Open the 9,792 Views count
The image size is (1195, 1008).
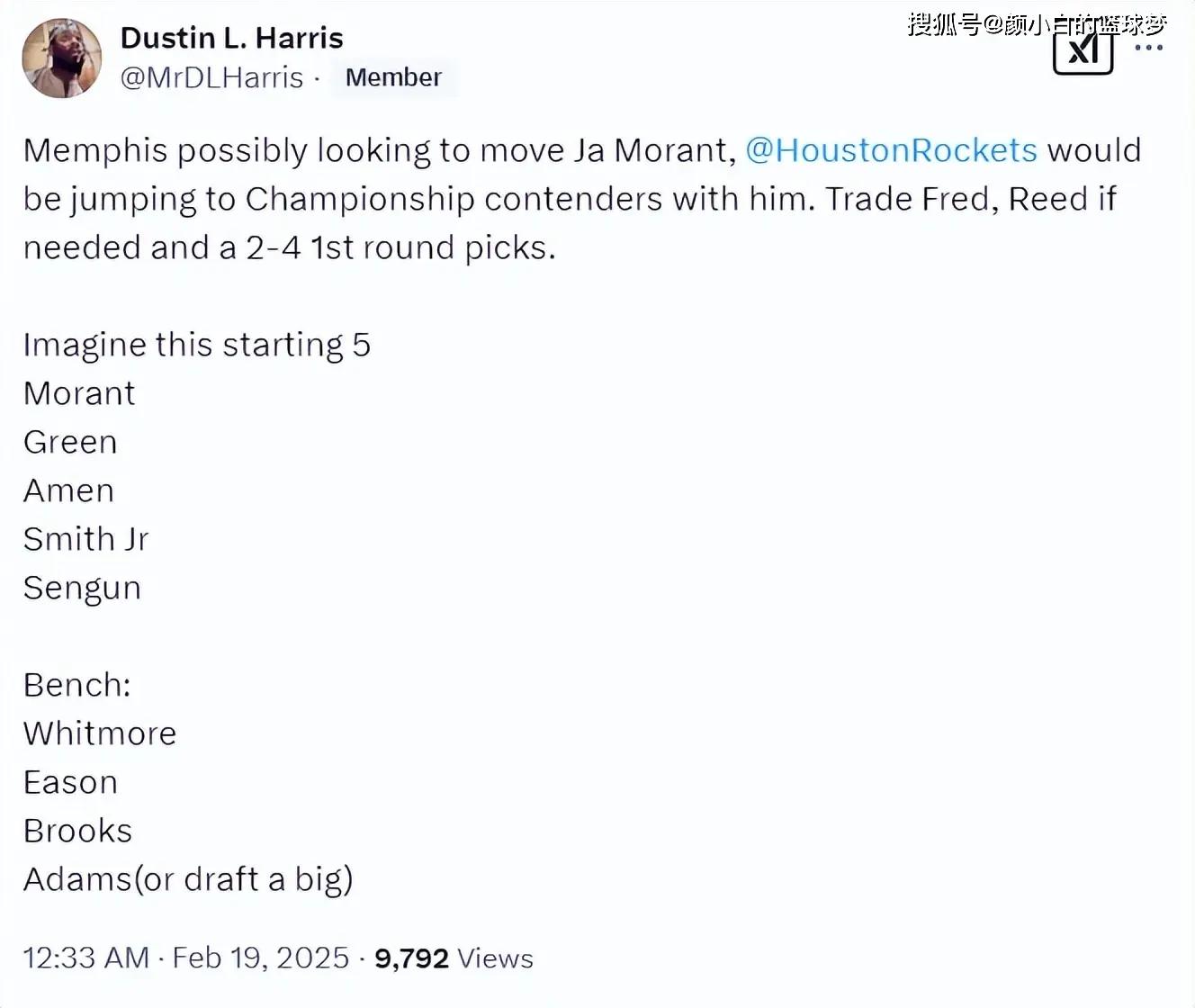(x=454, y=958)
